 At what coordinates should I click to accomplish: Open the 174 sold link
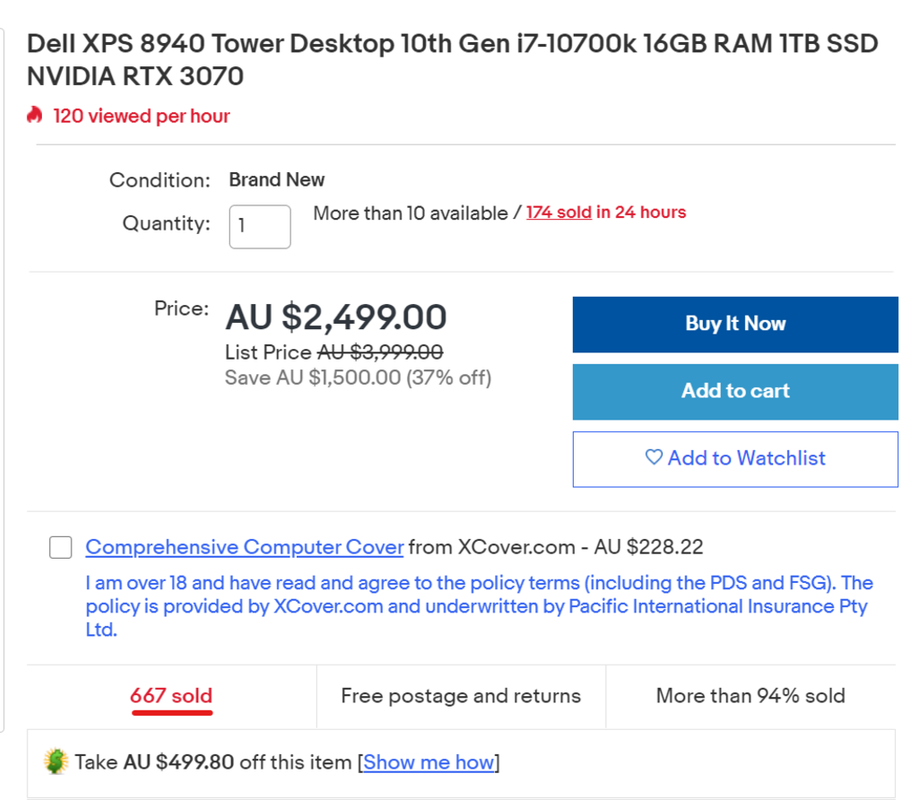point(559,212)
